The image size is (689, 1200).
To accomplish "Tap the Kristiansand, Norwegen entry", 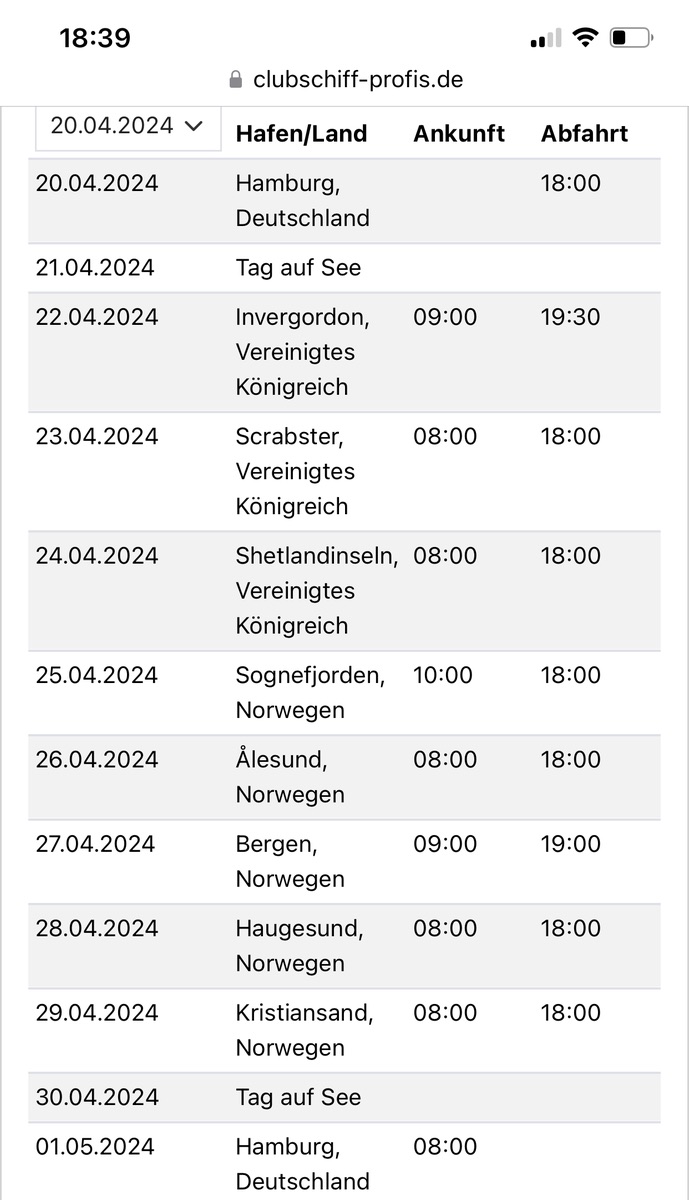I will [x=305, y=1030].
